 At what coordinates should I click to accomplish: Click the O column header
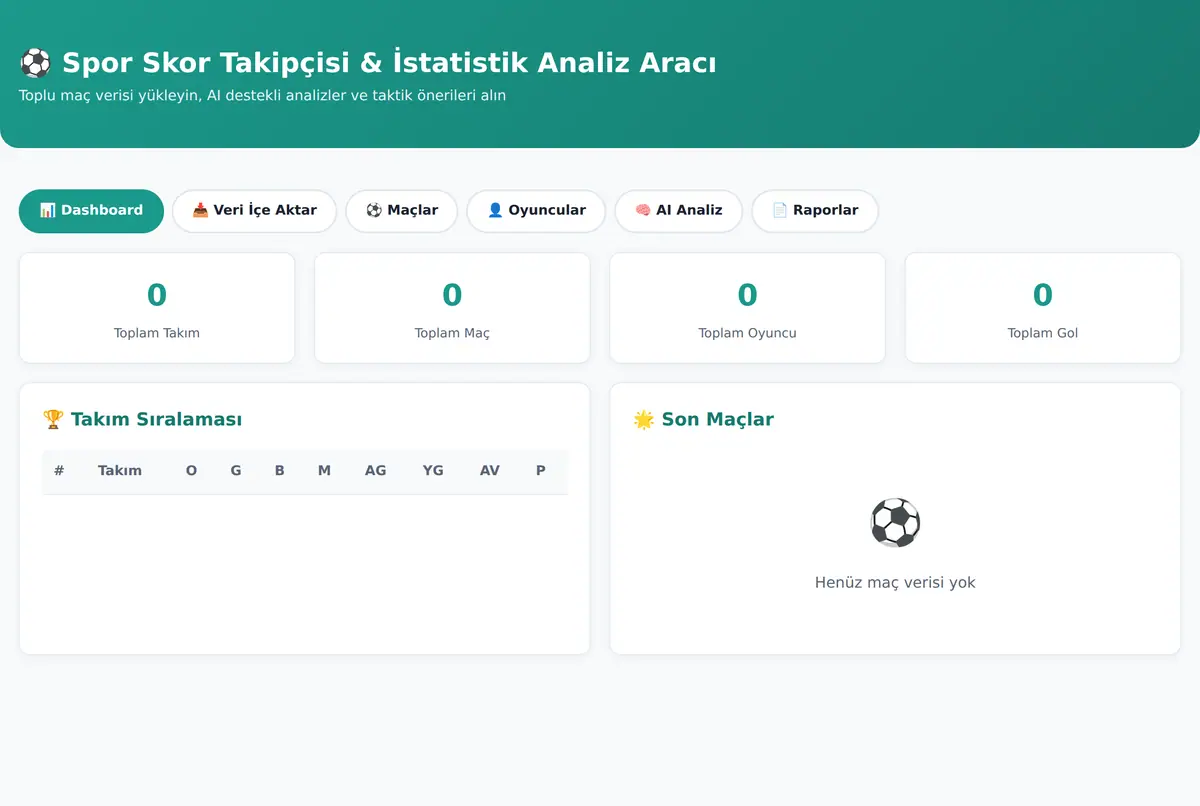click(191, 470)
